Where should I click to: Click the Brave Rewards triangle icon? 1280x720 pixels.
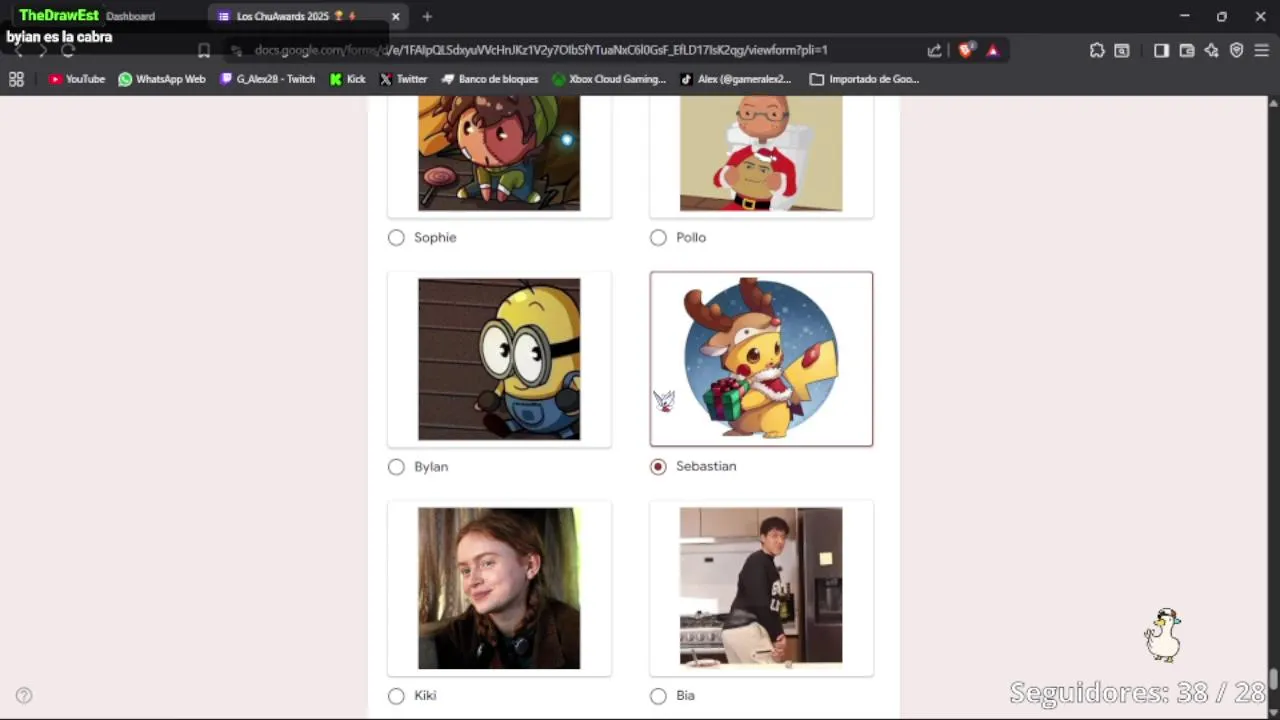pyautogui.click(x=992, y=50)
